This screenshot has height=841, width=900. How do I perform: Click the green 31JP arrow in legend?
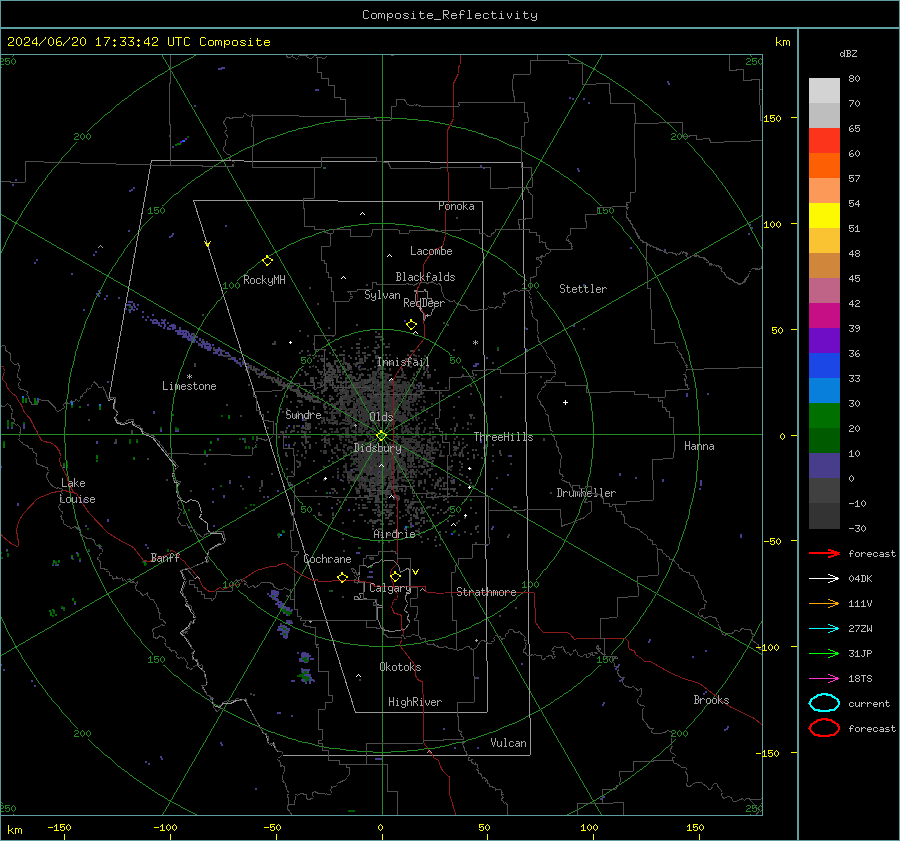(x=824, y=653)
